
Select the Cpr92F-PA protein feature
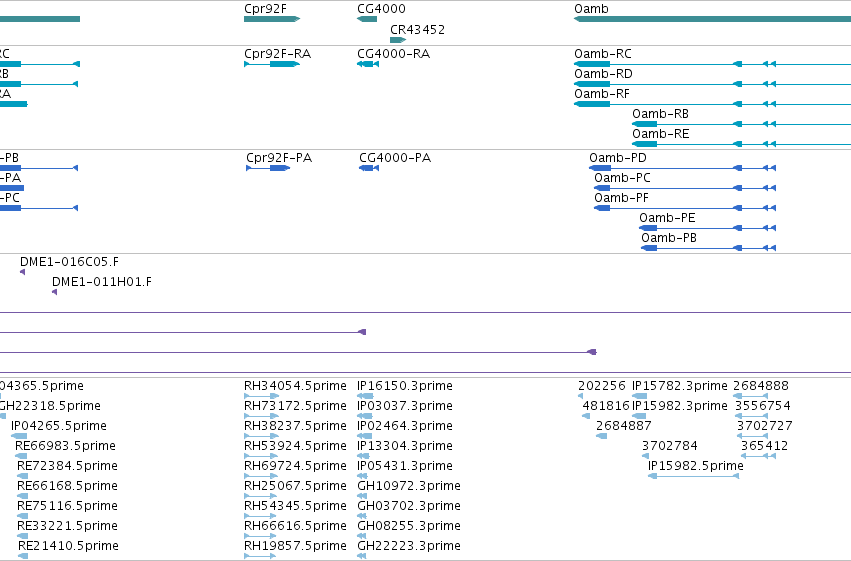point(268,168)
